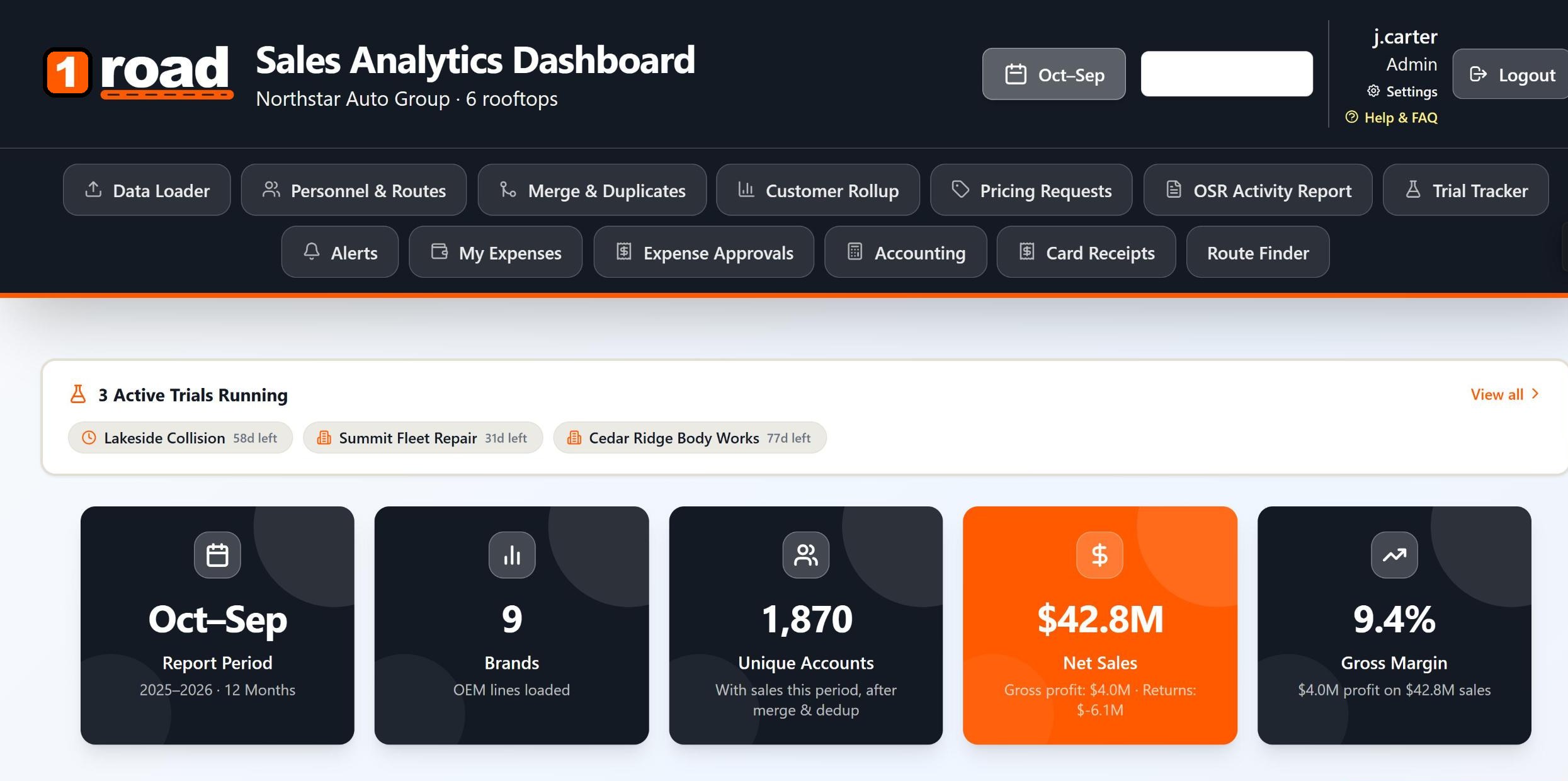The height and width of the screenshot is (781, 1568).
Task: Click the clock icon on the Lakeside Collision chip
Action: coord(89,438)
